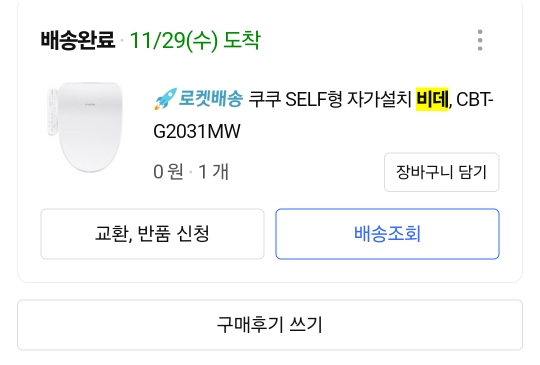Add the item via 장바구니 담기
Screen dimensions: 540x365
pyautogui.click(x=442, y=172)
